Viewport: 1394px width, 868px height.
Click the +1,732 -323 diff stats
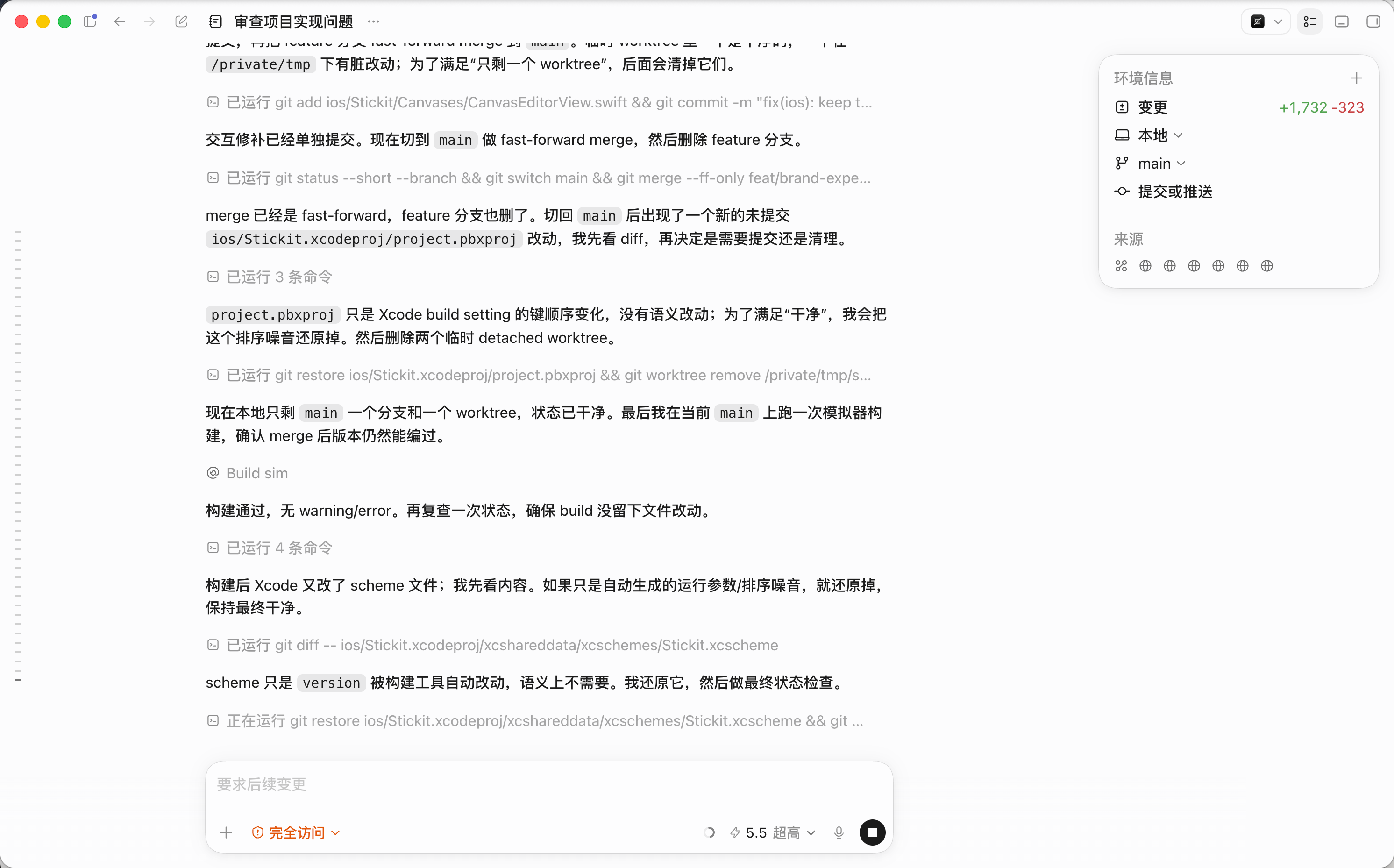point(1322,107)
